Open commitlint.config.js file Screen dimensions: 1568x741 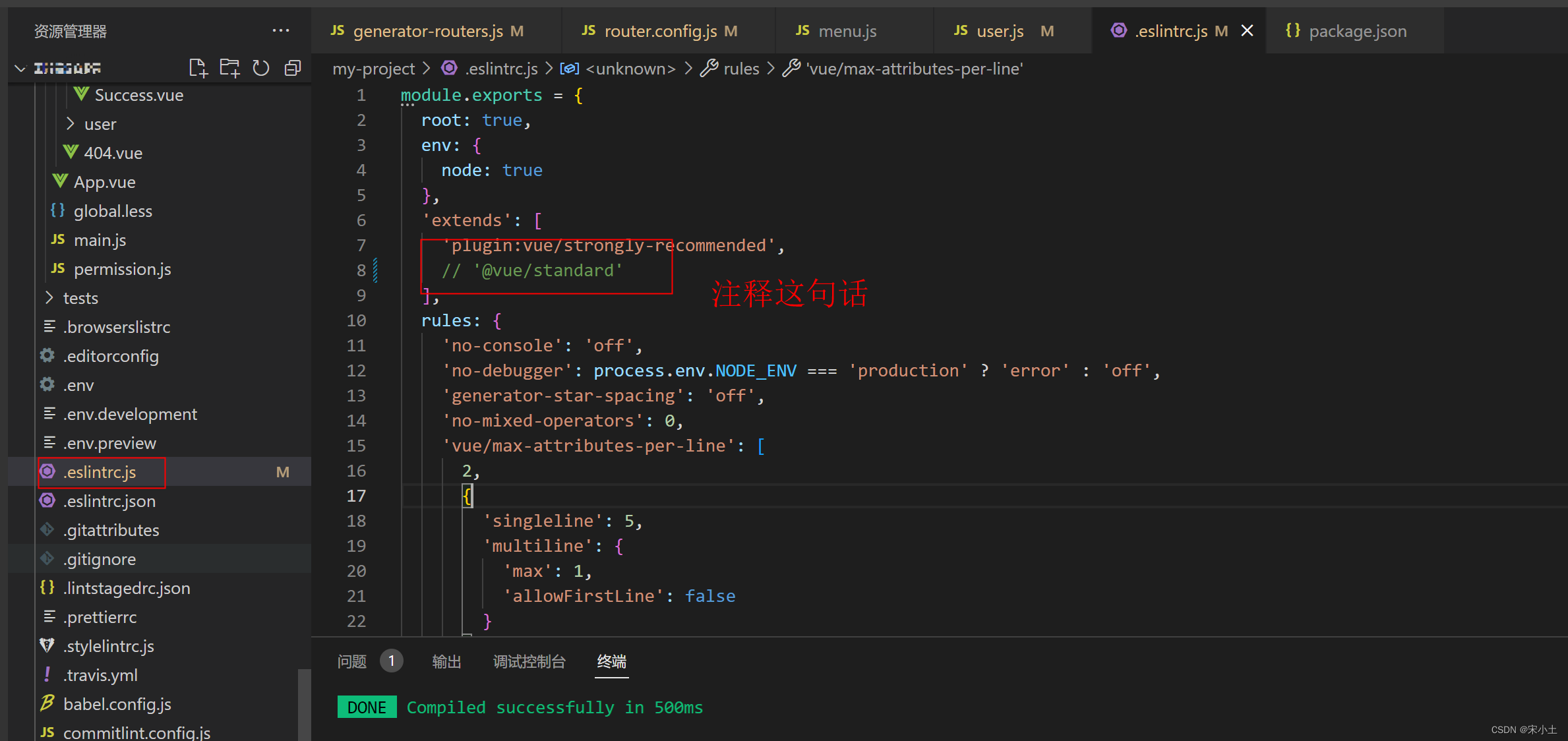tap(136, 732)
